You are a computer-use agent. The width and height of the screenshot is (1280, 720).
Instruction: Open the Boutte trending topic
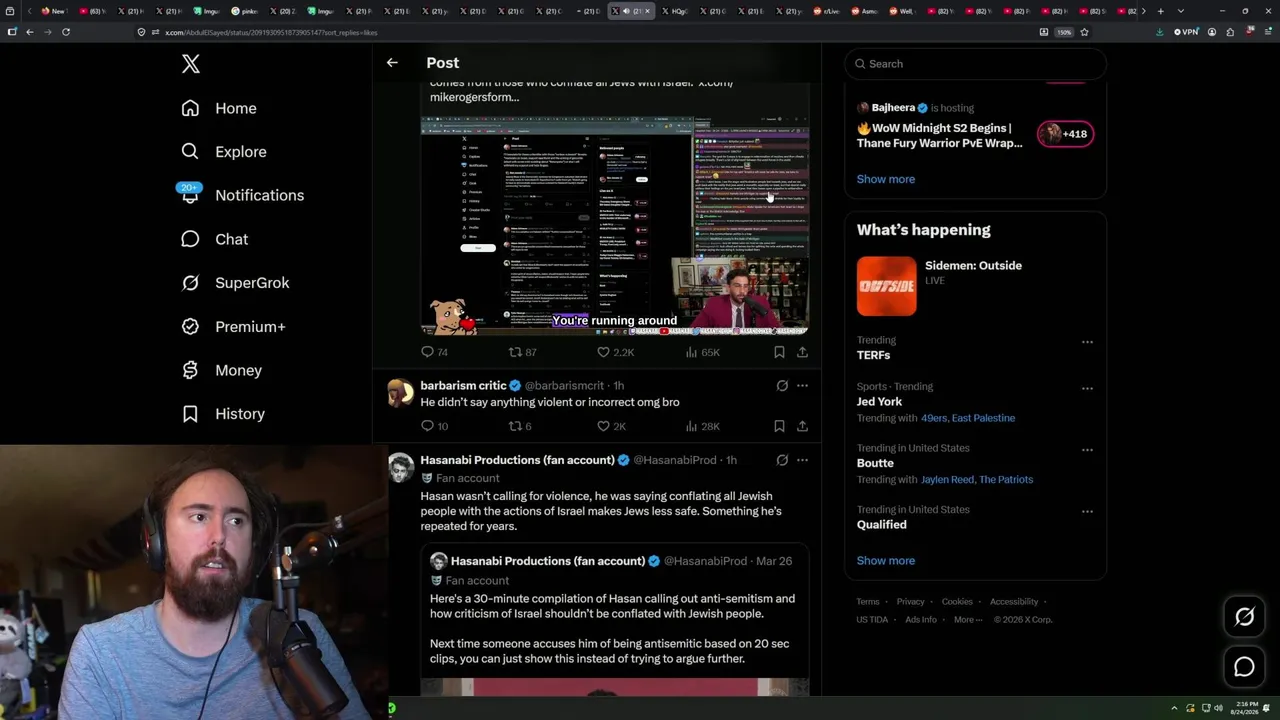875,463
